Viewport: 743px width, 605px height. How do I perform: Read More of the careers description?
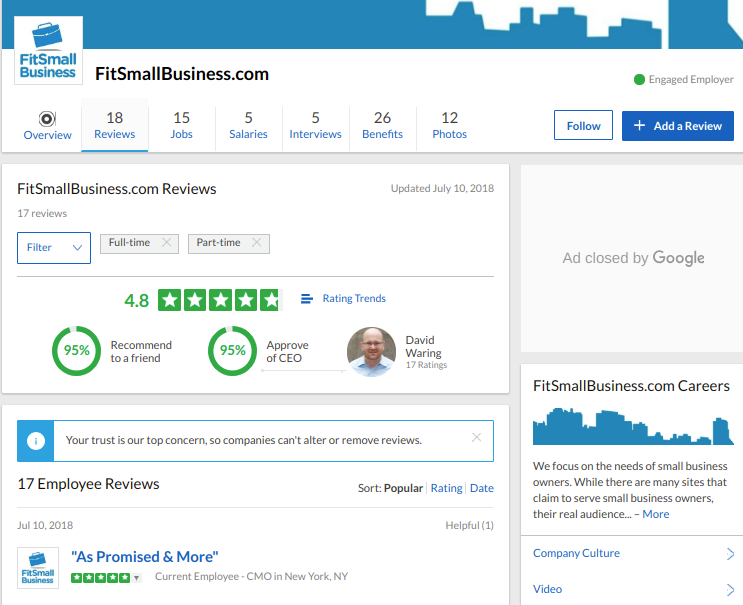pos(656,514)
